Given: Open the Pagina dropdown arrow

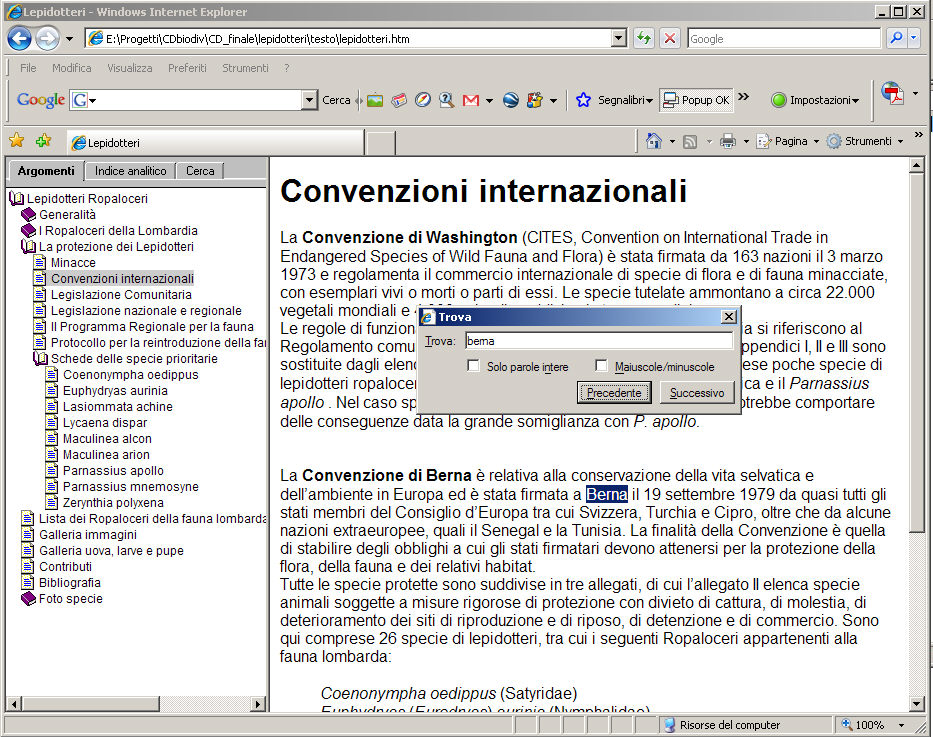Looking at the screenshot, I should click(x=816, y=142).
